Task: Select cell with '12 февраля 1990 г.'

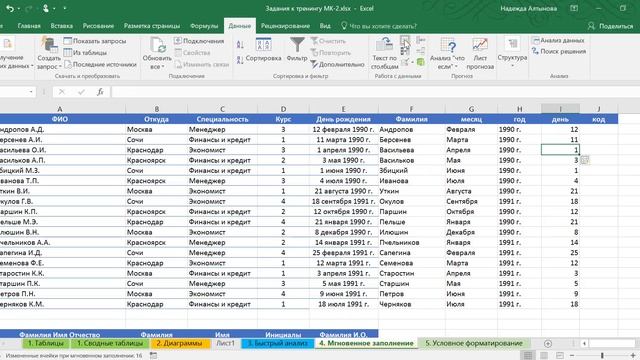Action: pyautogui.click(x=343, y=129)
